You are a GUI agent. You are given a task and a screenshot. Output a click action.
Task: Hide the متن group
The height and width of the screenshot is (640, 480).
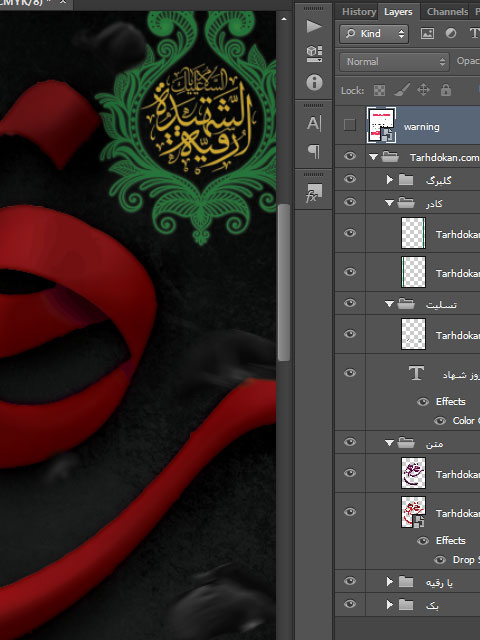(x=350, y=442)
